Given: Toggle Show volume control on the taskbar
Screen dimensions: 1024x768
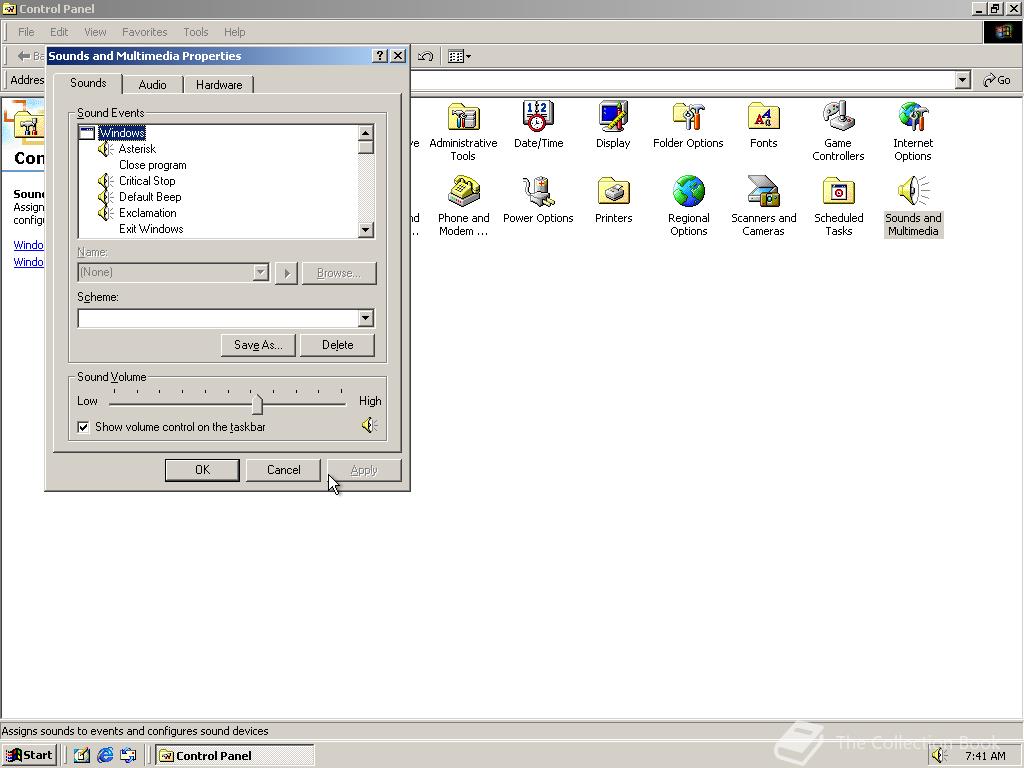Looking at the screenshot, I should pos(83,427).
